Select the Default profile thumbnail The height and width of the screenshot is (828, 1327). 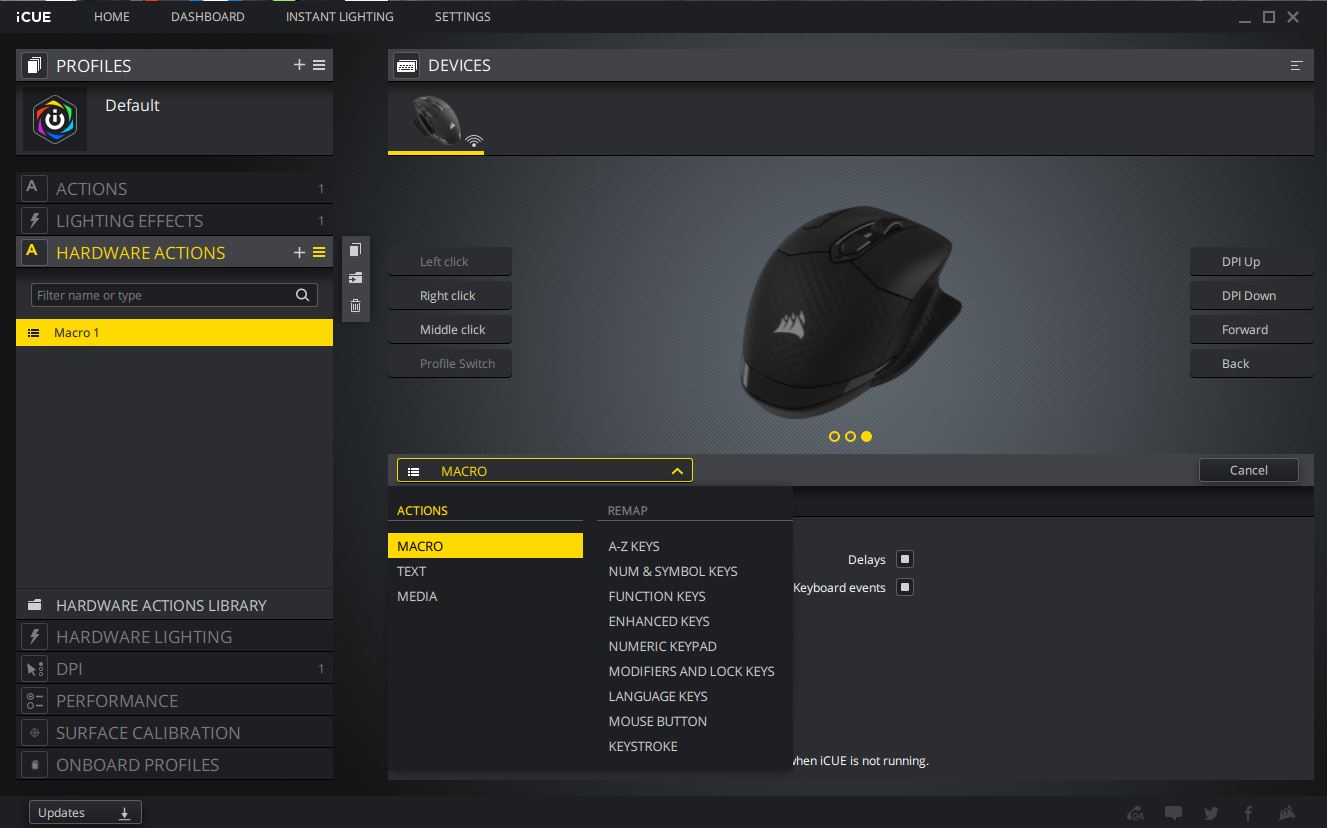(x=55, y=119)
